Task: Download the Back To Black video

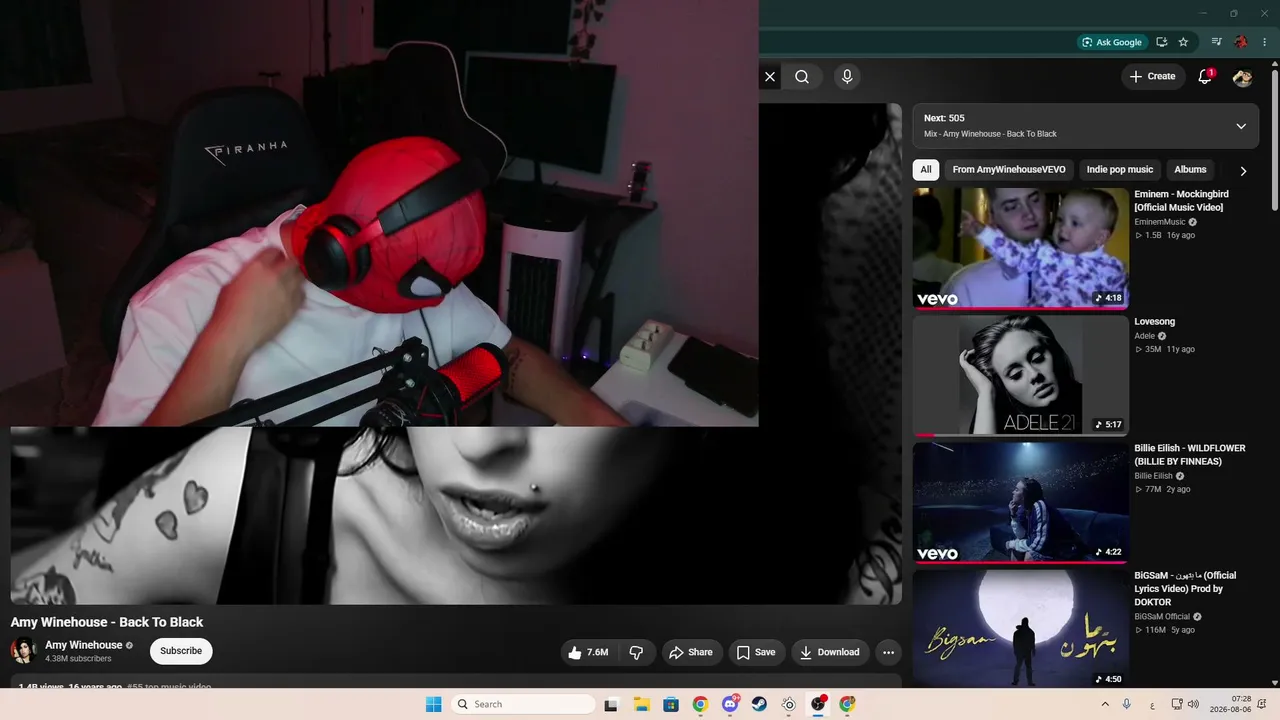Action: (x=830, y=652)
